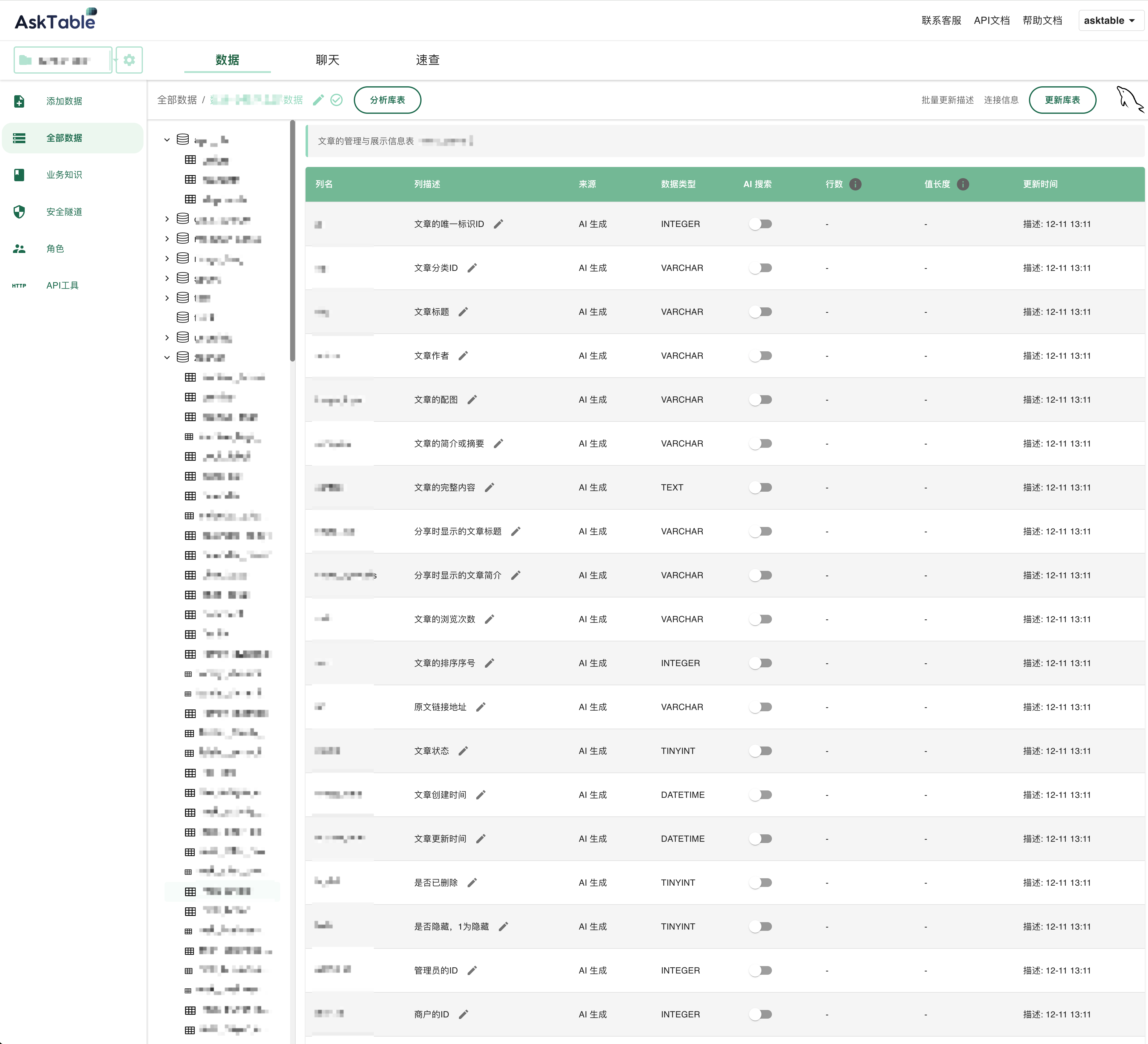Click the Security Tunnel (安全隧道) shield icon
This screenshot has width=1148, height=1044.
(19, 212)
